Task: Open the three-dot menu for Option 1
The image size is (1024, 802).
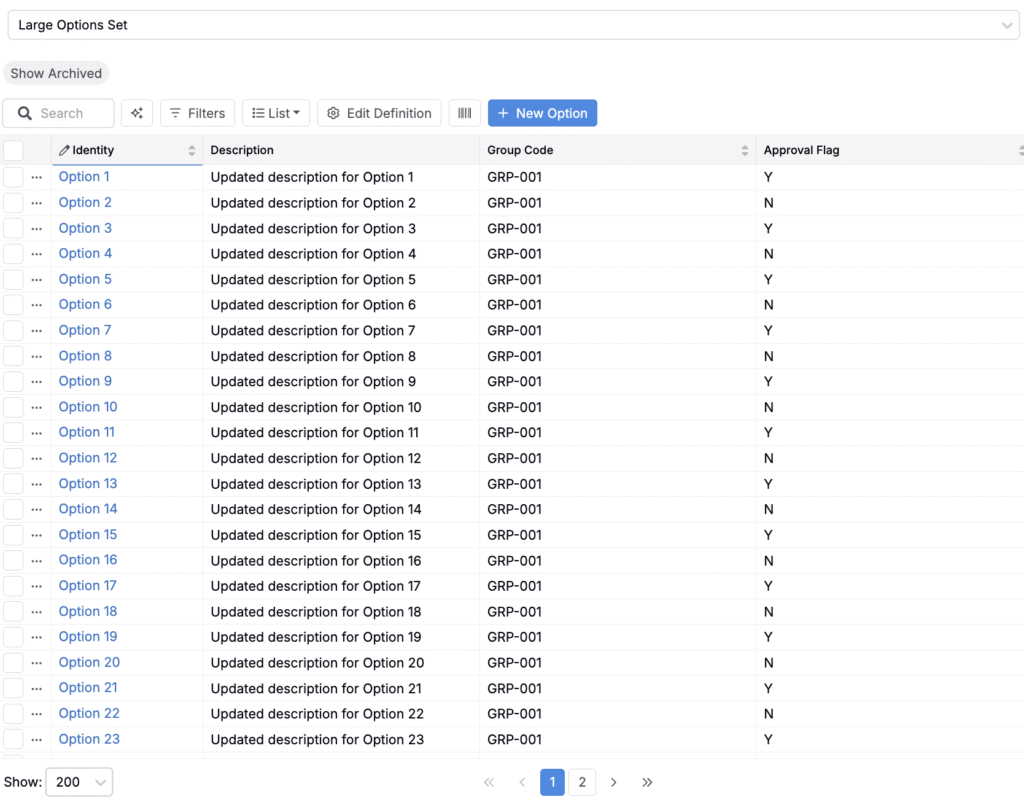Action: click(x=37, y=177)
